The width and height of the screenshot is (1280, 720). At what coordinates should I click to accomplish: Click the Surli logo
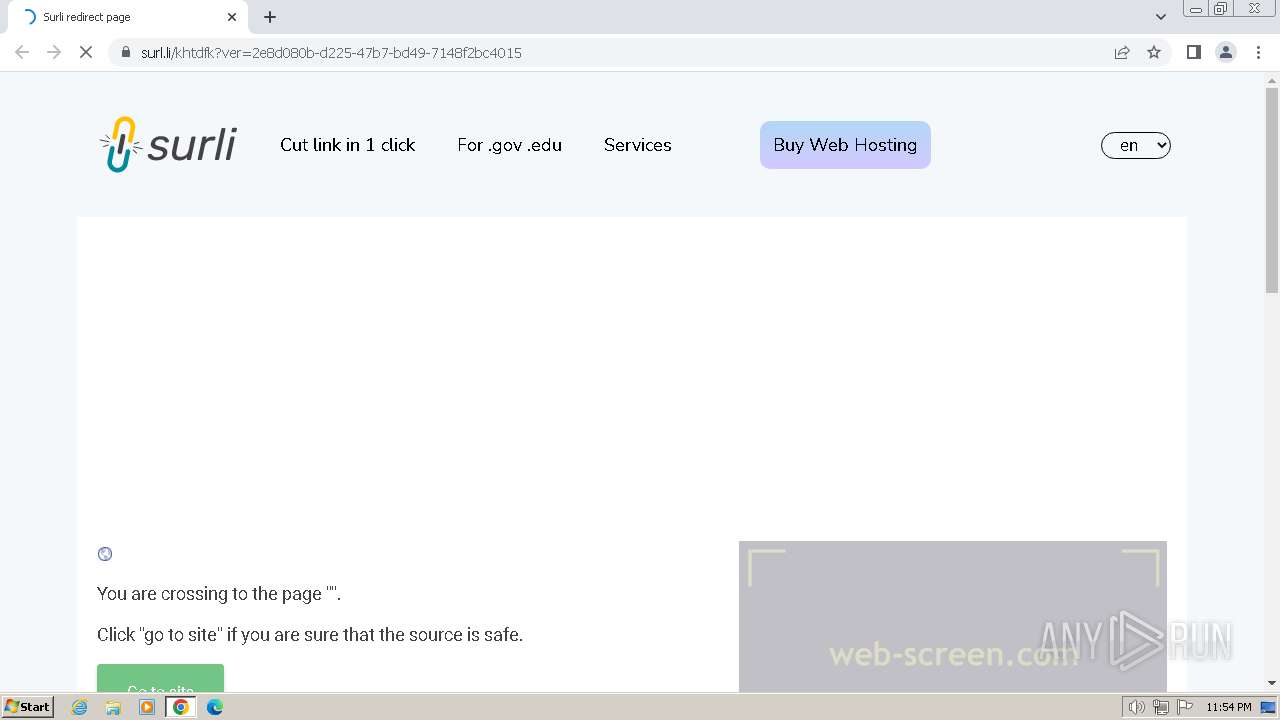(x=168, y=145)
